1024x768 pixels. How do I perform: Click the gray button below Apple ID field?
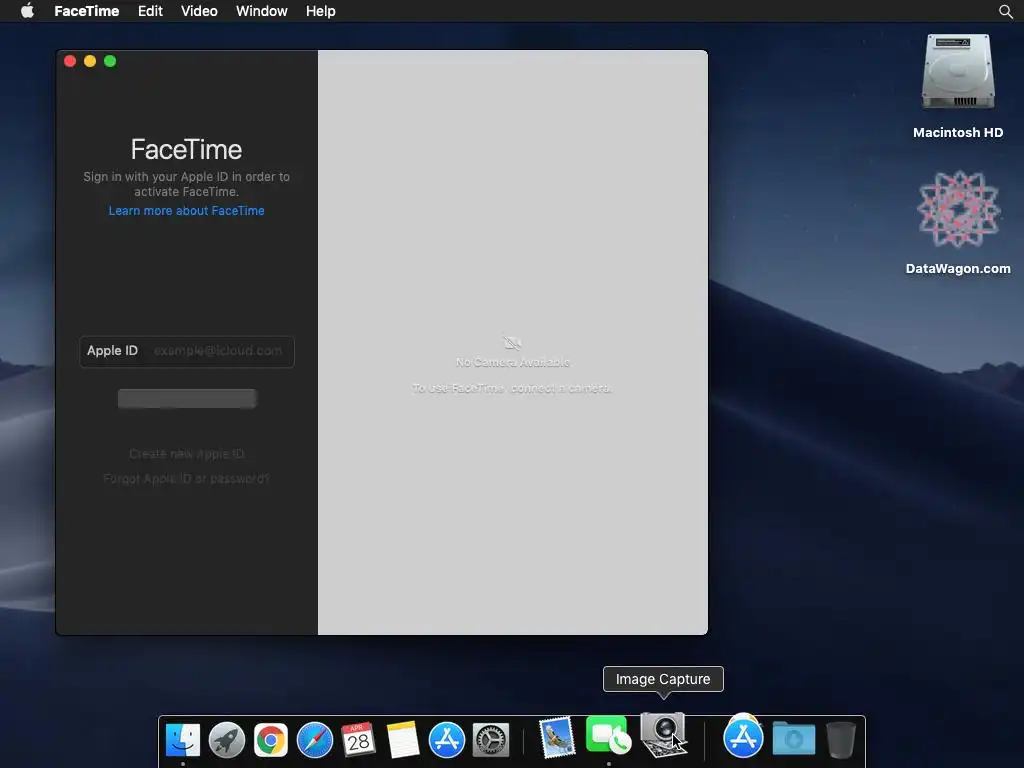[x=187, y=398]
